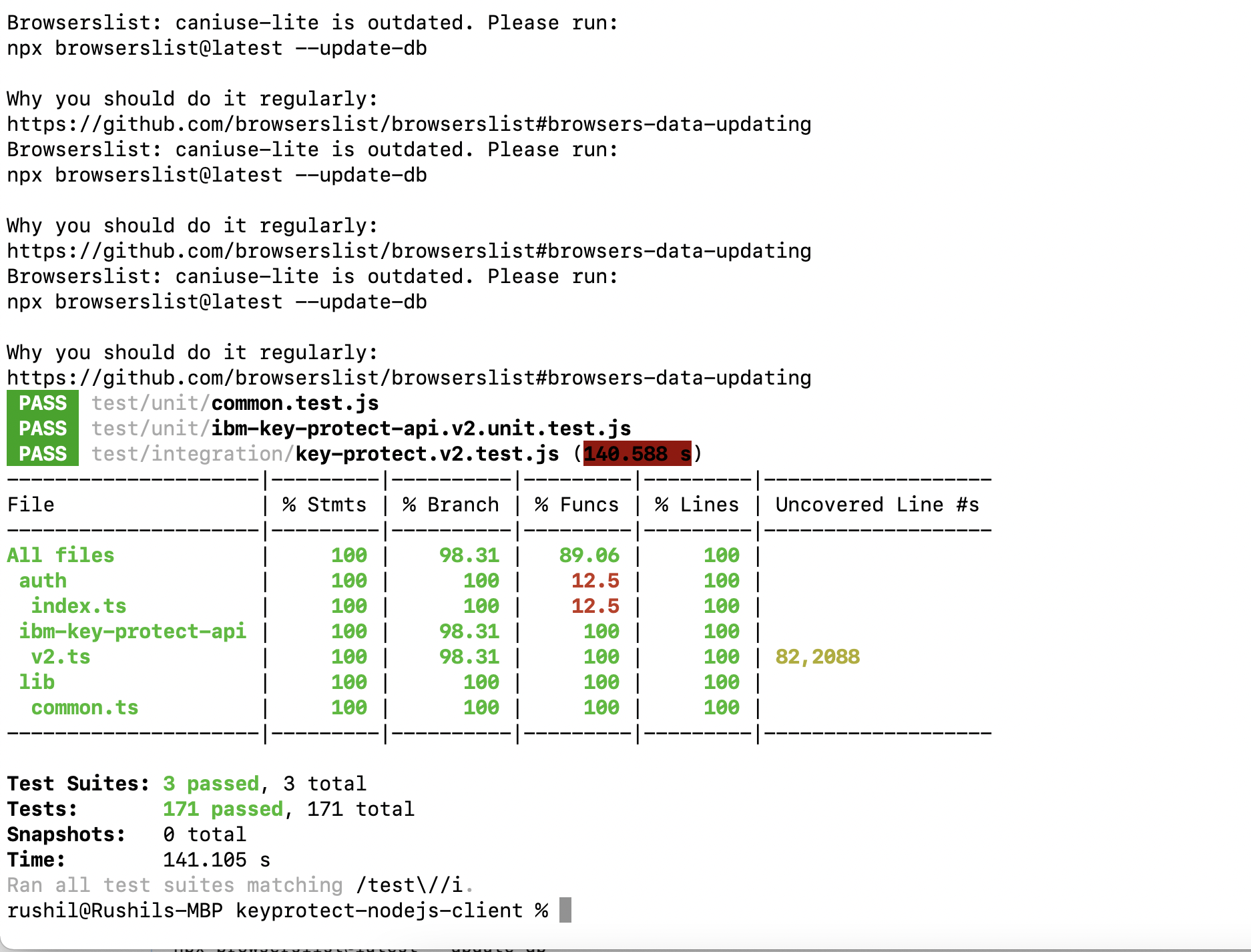Click the green 3 passed text
This screenshot has width=1251, height=952.
(x=211, y=784)
